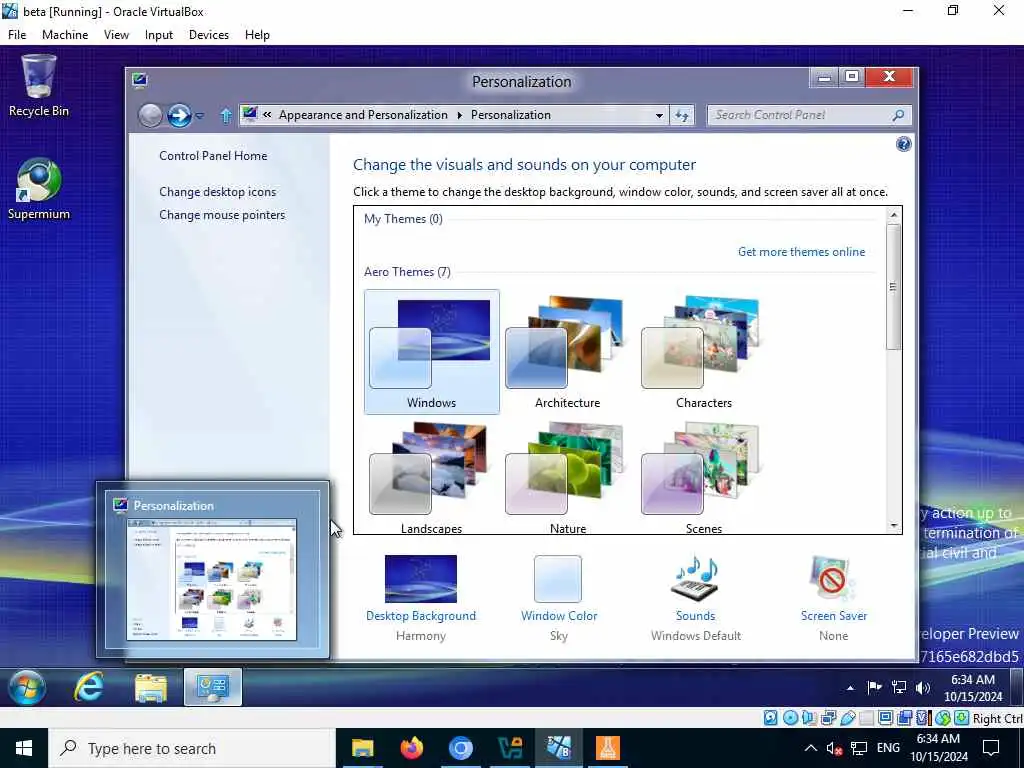Open host File Explorer taskbar icon
Screen dimensions: 1024x768
click(363, 748)
